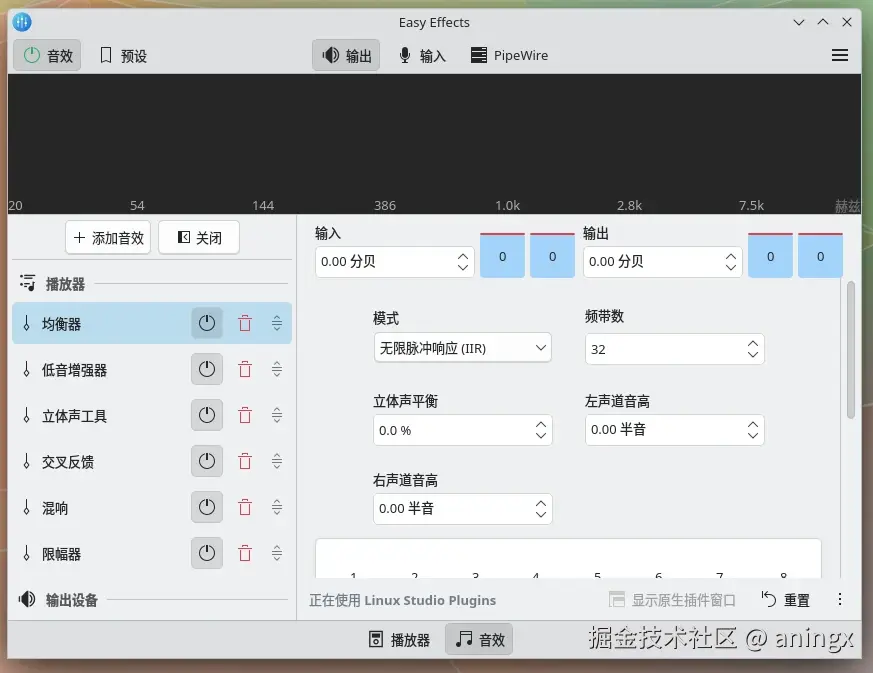Click the 播放器 section header icon

click(27, 283)
